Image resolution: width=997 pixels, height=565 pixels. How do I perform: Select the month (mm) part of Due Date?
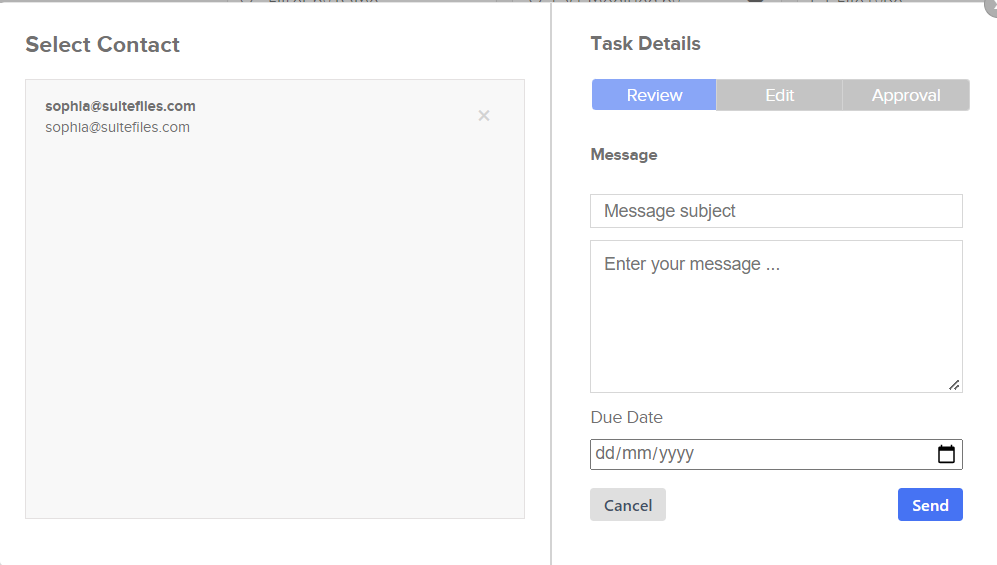(636, 453)
